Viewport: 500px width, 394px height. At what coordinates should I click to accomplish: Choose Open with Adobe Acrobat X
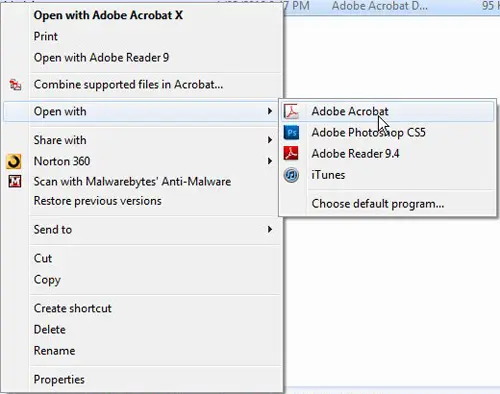[108, 15]
